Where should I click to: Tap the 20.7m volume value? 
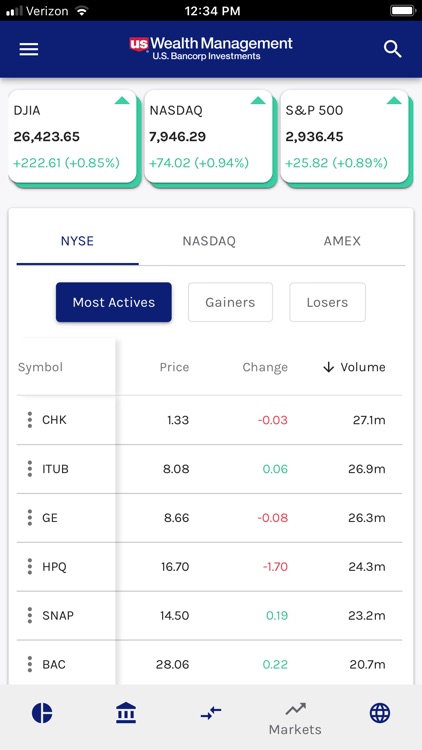[366, 664]
